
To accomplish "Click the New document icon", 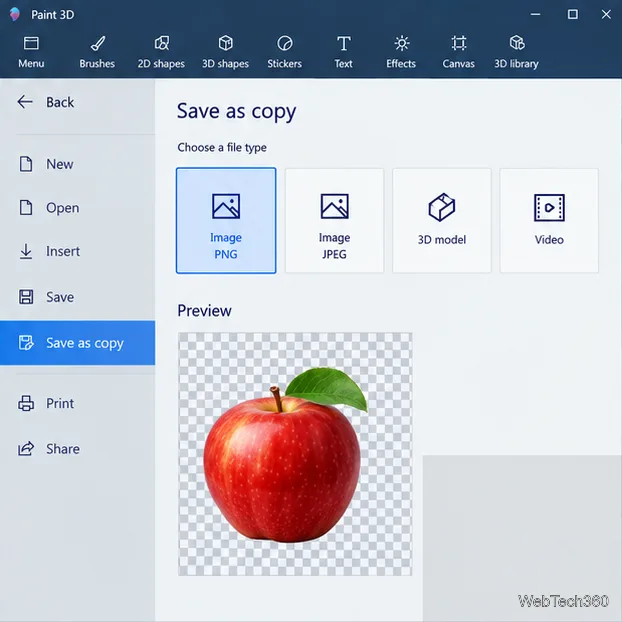I will [26, 164].
